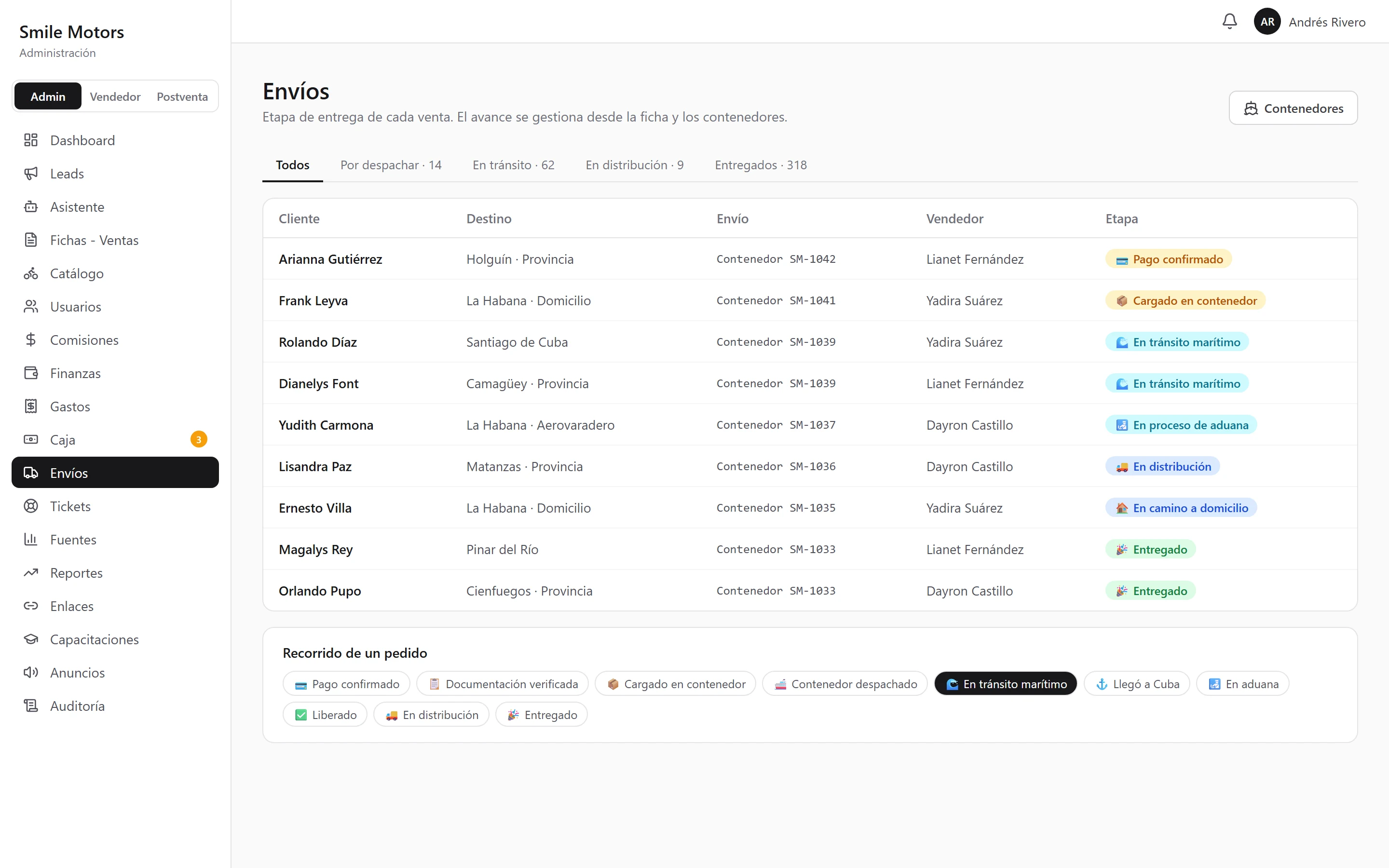Select the En distribución · 9 tab
Image resolution: width=1389 pixels, height=868 pixels.
(x=635, y=165)
